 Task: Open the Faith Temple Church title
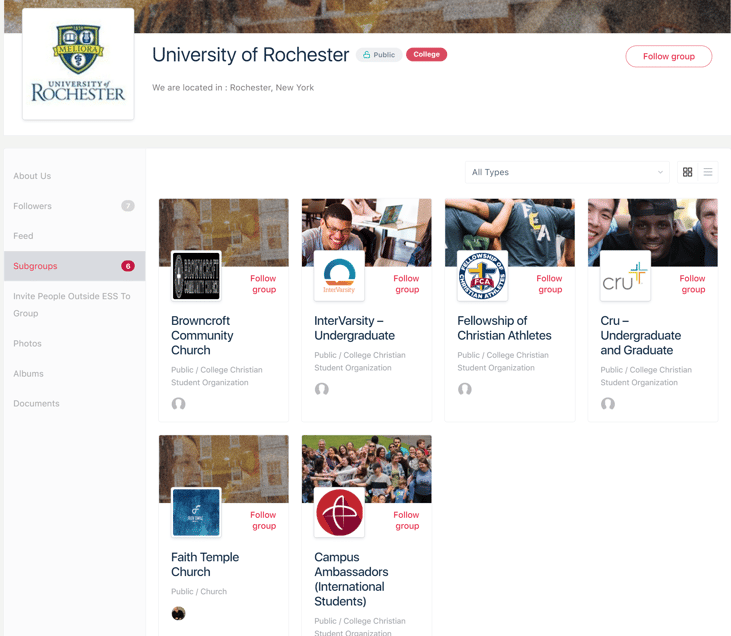tap(205, 564)
